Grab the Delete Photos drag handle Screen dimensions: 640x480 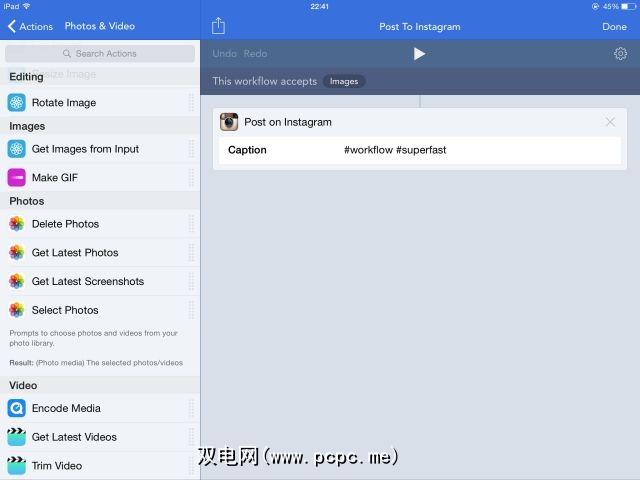(x=191, y=224)
